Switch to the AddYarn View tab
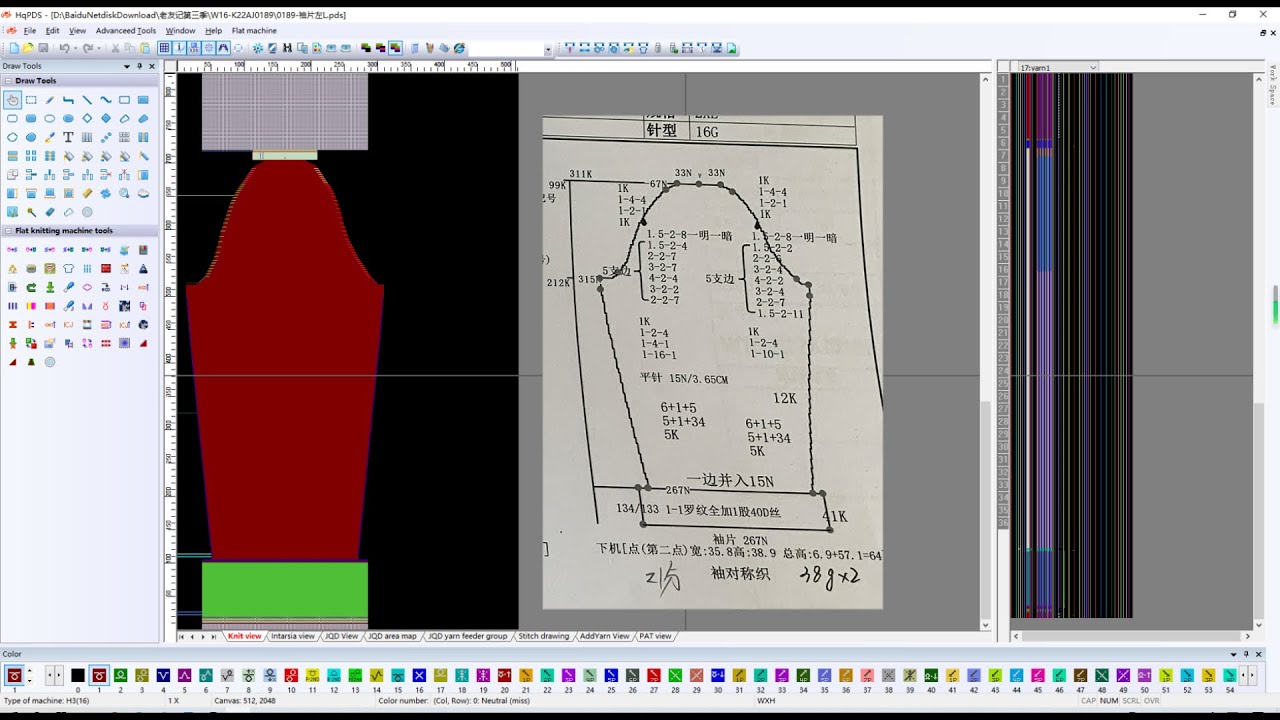 [605, 636]
